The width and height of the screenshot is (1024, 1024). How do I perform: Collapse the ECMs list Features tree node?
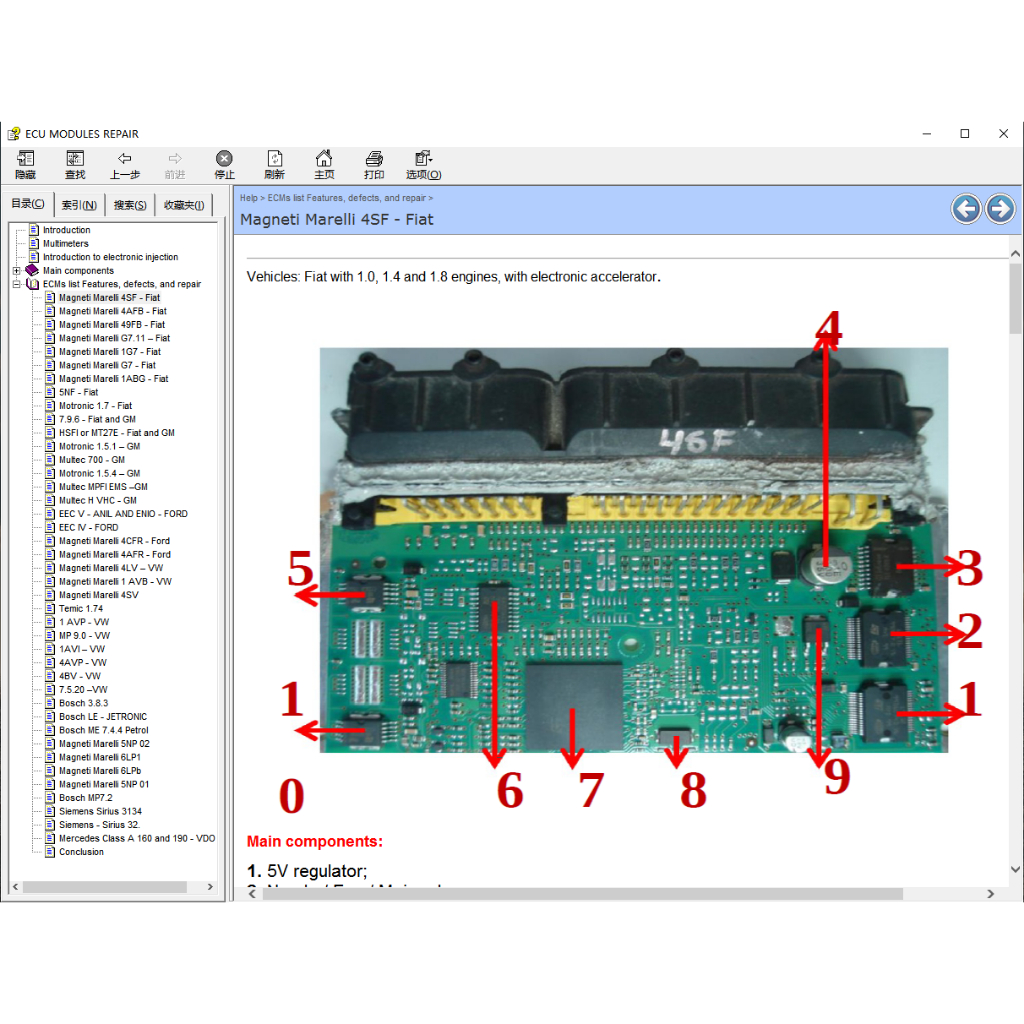click(x=17, y=284)
